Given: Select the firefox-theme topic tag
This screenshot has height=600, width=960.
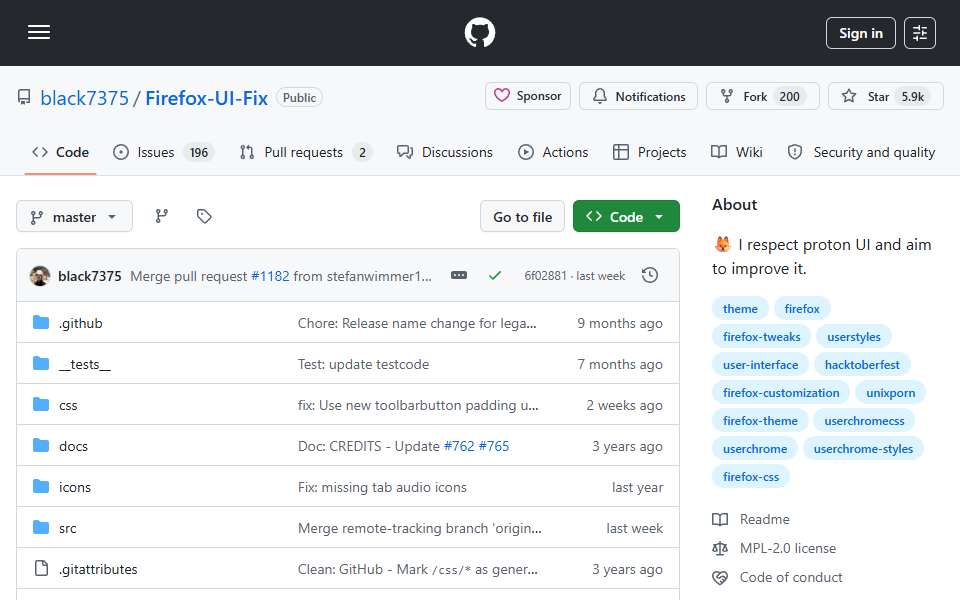Looking at the screenshot, I should 760,421.
